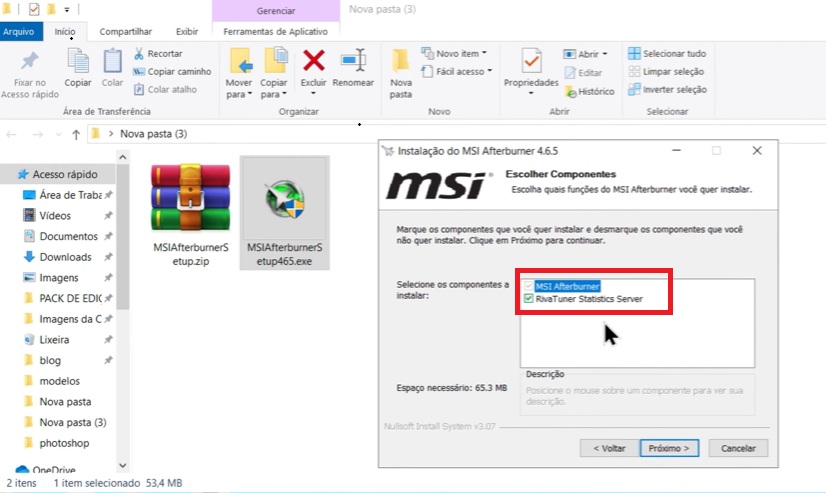Close the MSI Afterburner installer window
Image resolution: width=826 pixels, height=493 pixels.
click(757, 151)
